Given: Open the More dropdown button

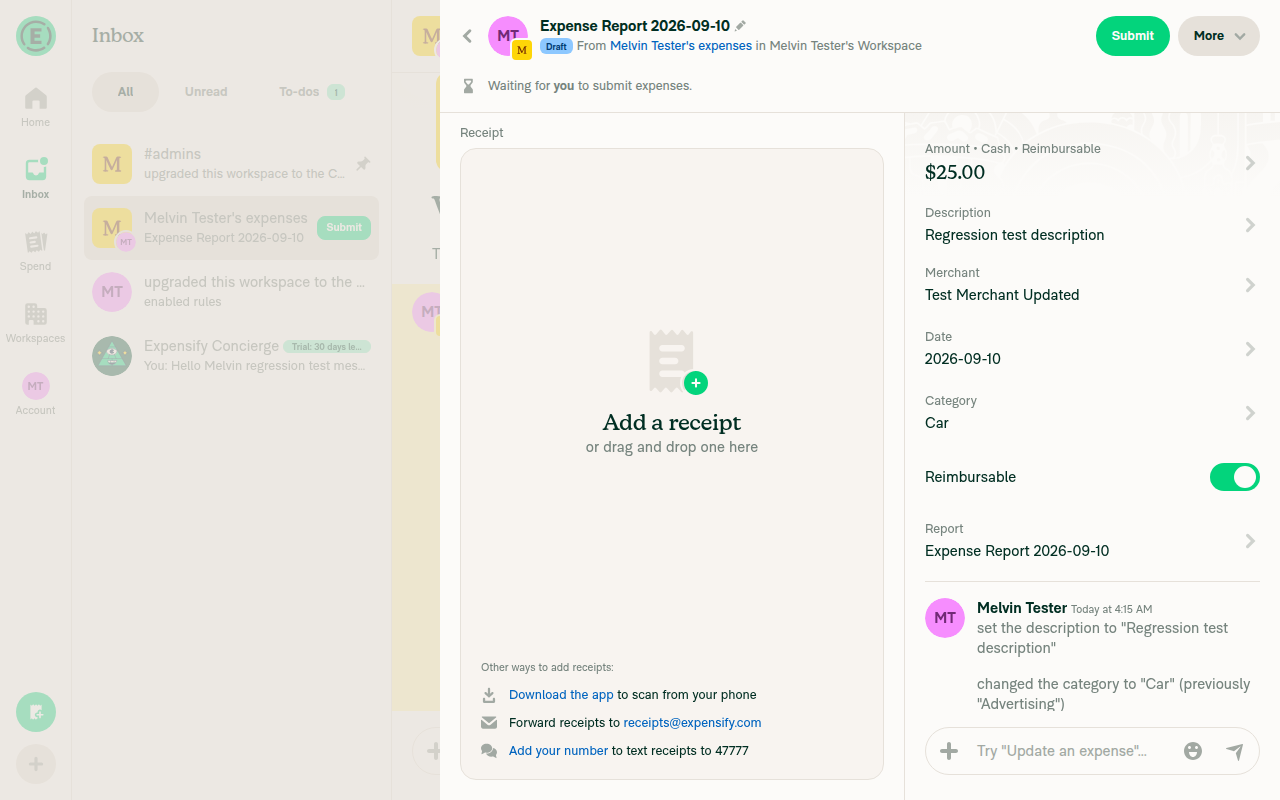Looking at the screenshot, I should [1219, 36].
